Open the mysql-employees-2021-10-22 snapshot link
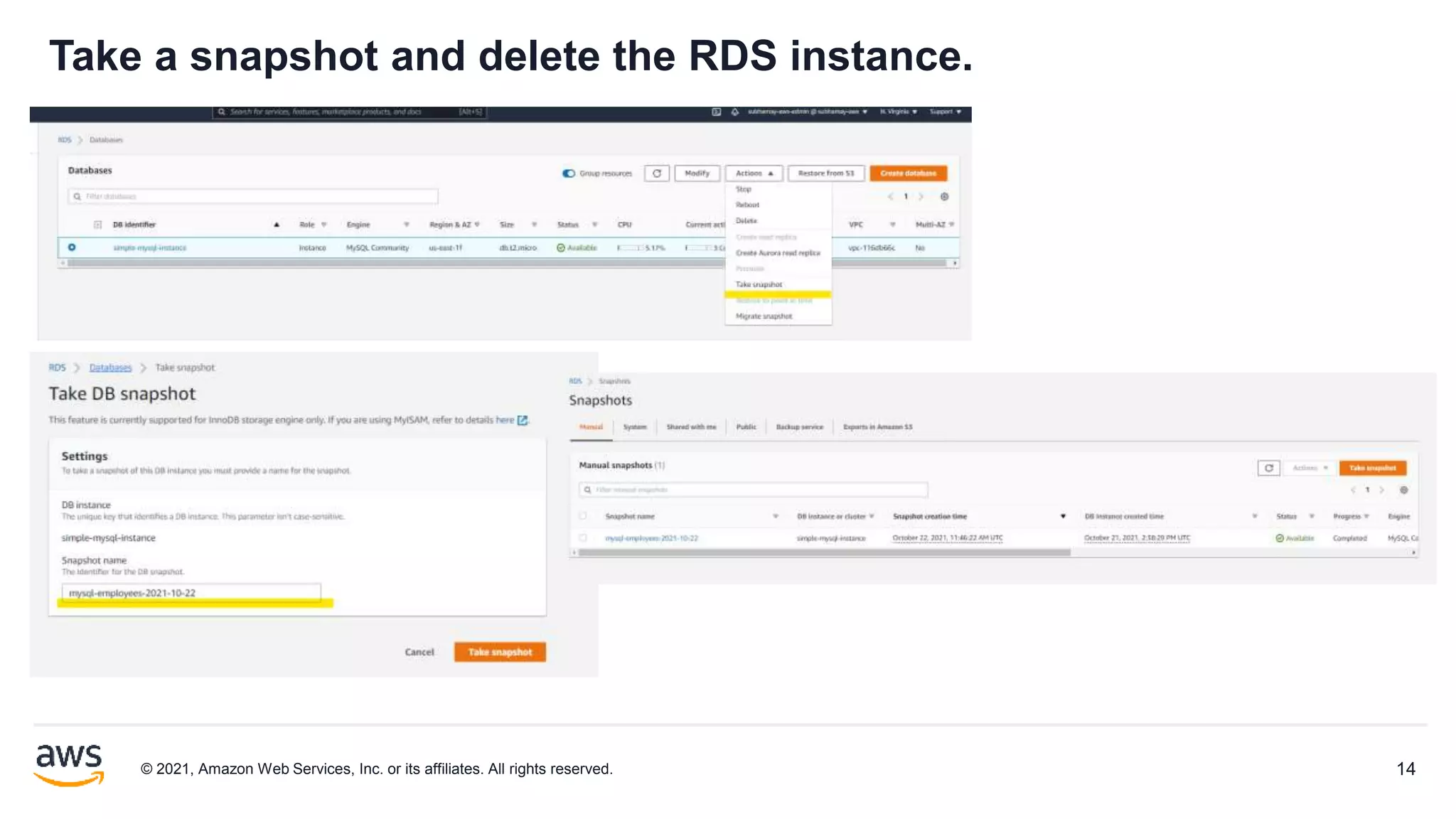1456x819 pixels. [x=651, y=538]
